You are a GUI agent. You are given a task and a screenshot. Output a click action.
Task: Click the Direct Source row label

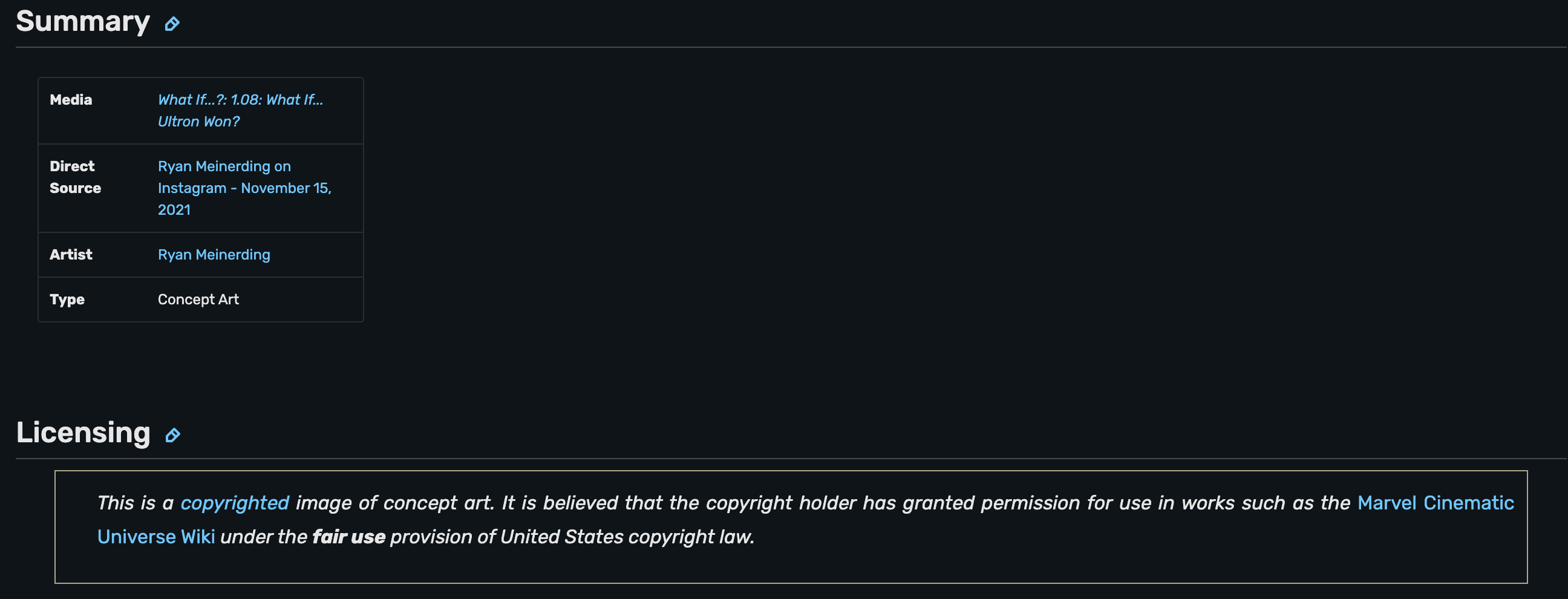point(75,177)
